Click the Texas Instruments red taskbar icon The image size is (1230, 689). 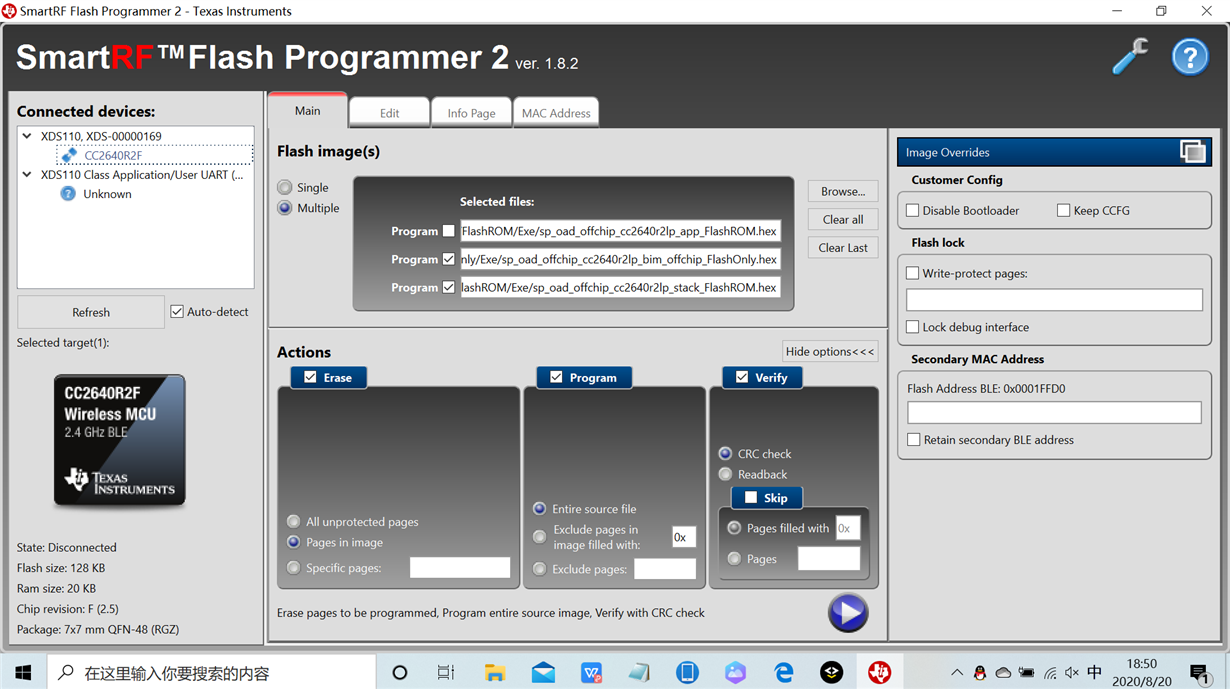click(x=880, y=673)
